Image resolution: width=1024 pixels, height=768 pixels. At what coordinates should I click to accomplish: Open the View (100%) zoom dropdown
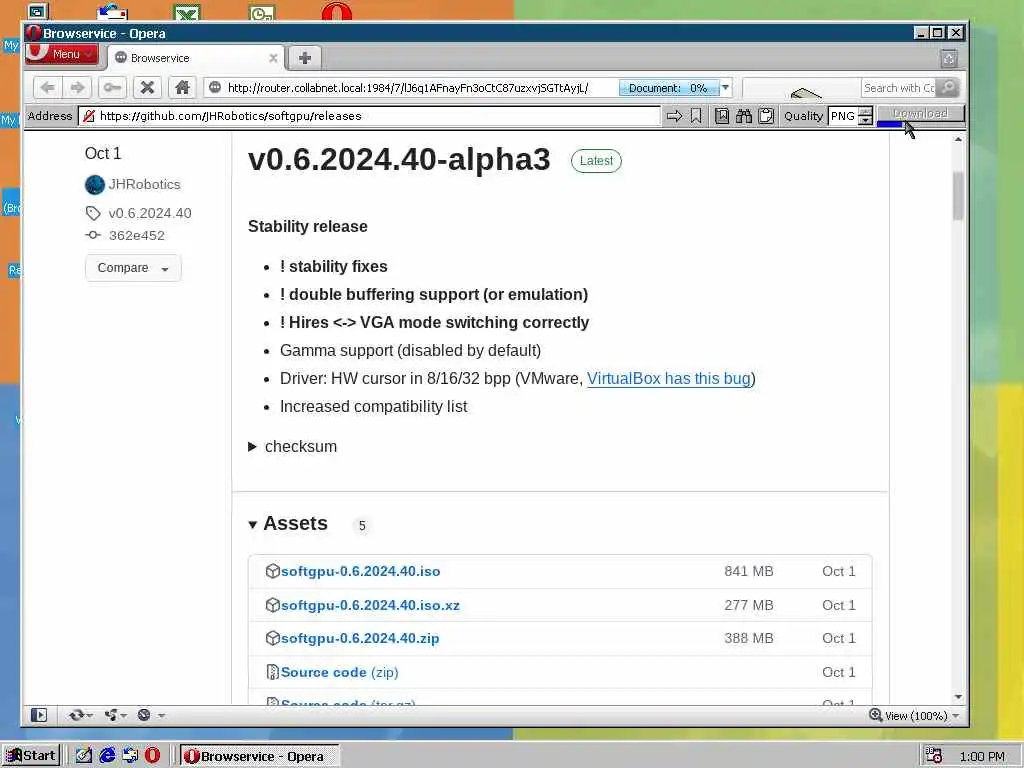(956, 716)
